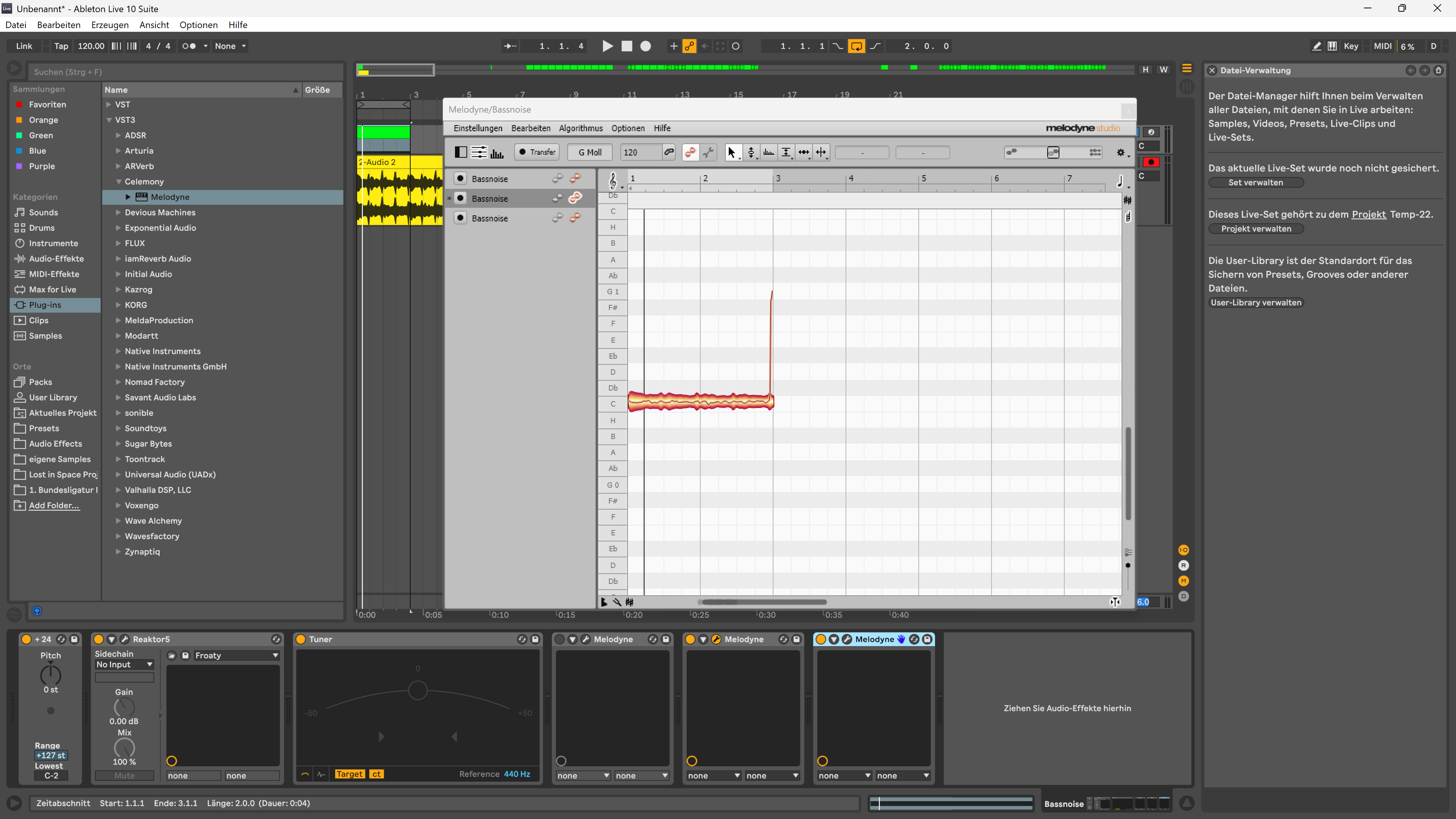1456x819 pixels.
Task: Toggle record button on first Bassnoise track
Action: [x=460, y=179]
